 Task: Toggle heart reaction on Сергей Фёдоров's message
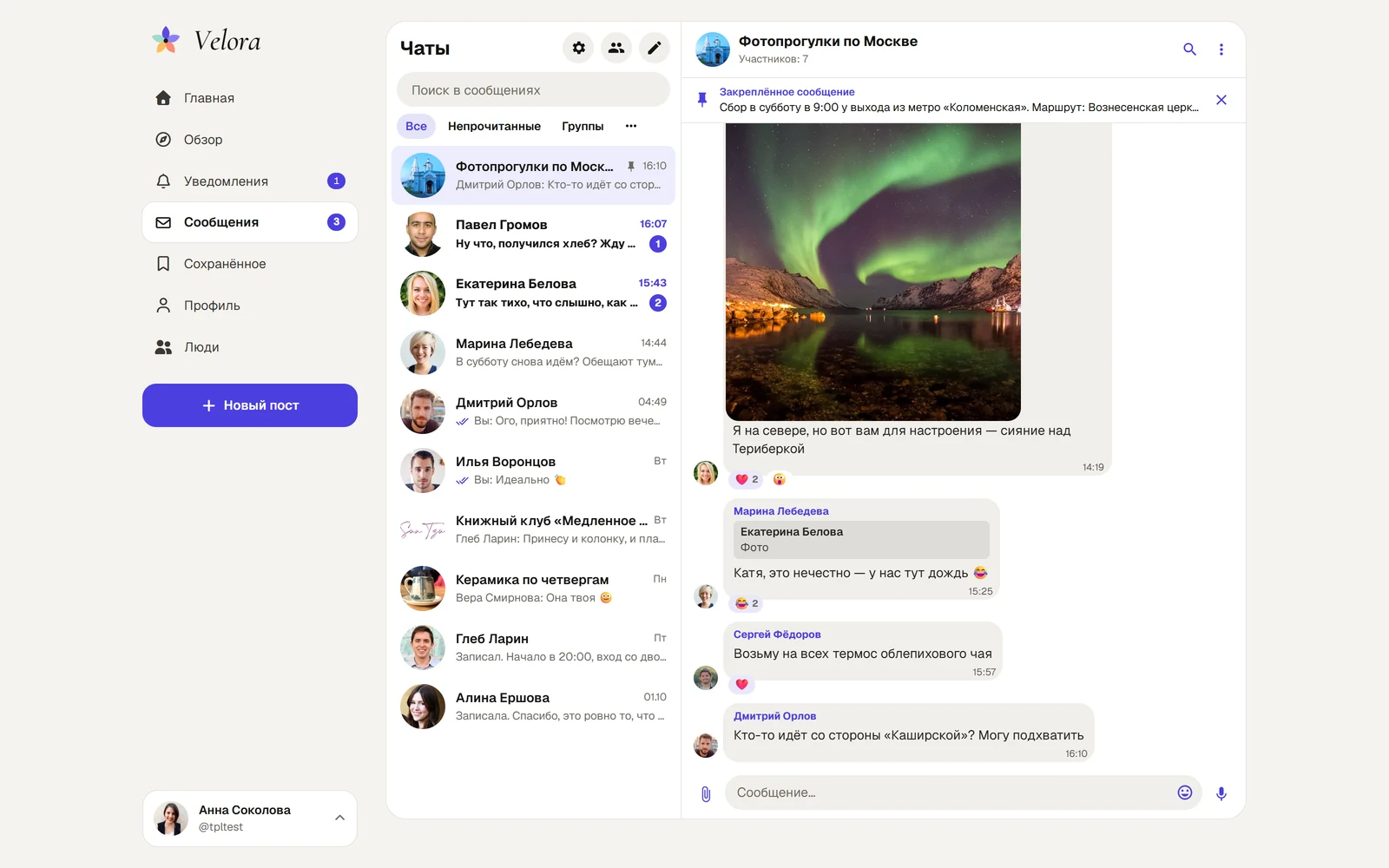(741, 684)
